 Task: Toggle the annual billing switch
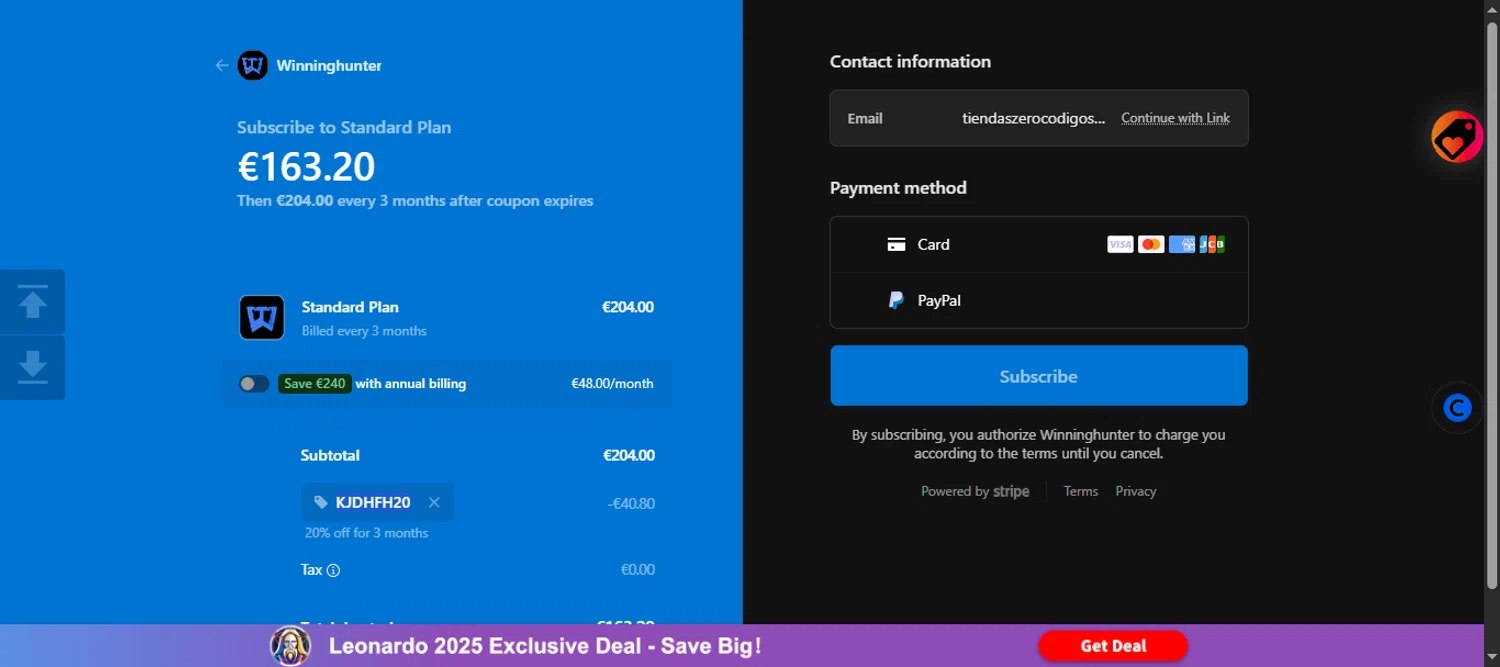tap(254, 384)
